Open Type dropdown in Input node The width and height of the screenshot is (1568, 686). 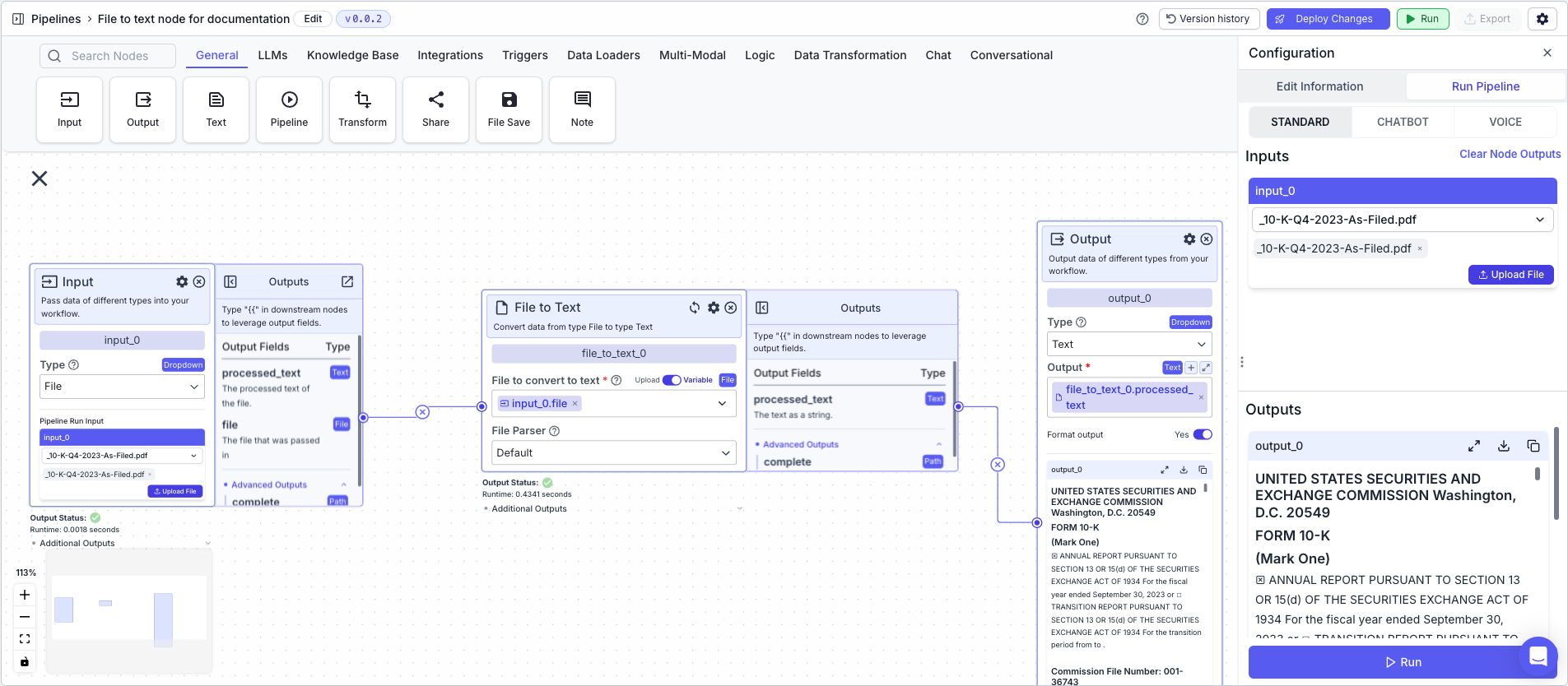pyautogui.click(x=122, y=387)
